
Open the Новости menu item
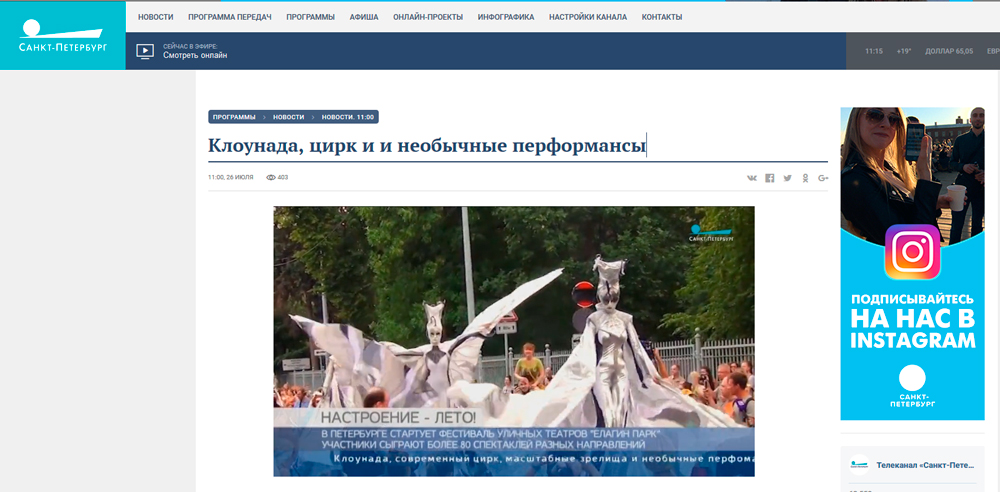[x=155, y=17]
